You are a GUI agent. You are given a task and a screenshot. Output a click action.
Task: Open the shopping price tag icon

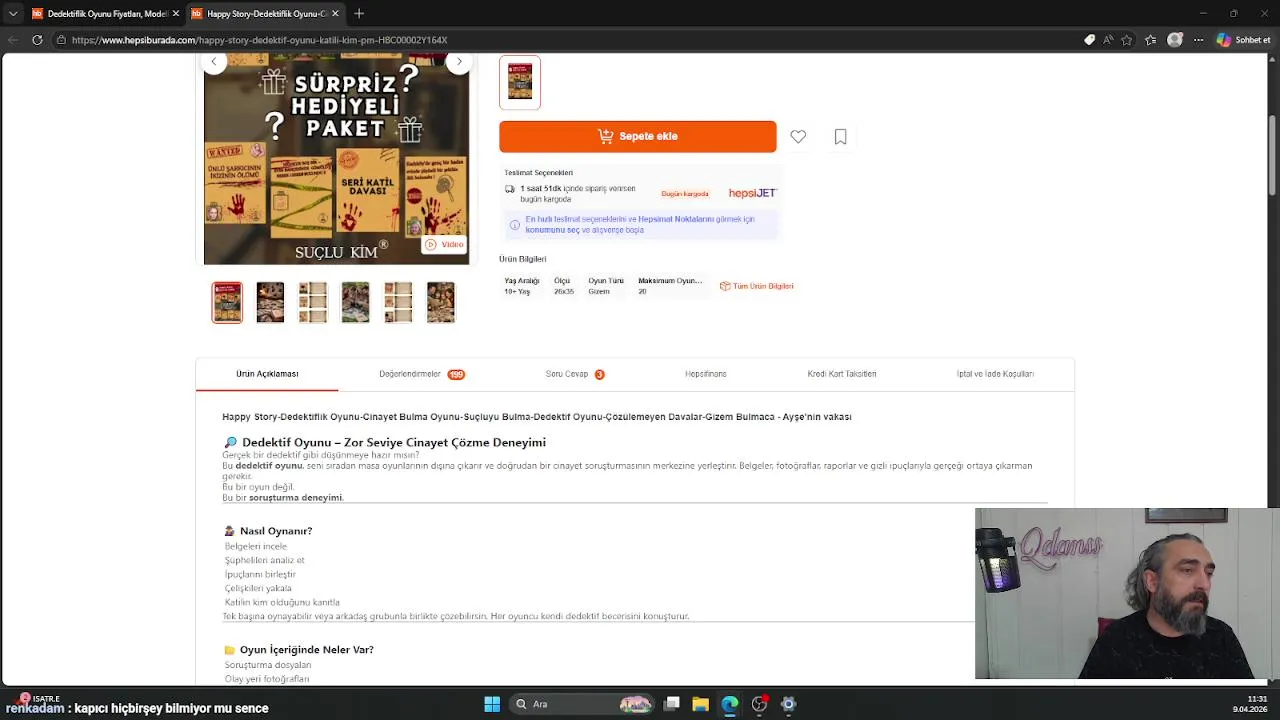coord(1090,40)
